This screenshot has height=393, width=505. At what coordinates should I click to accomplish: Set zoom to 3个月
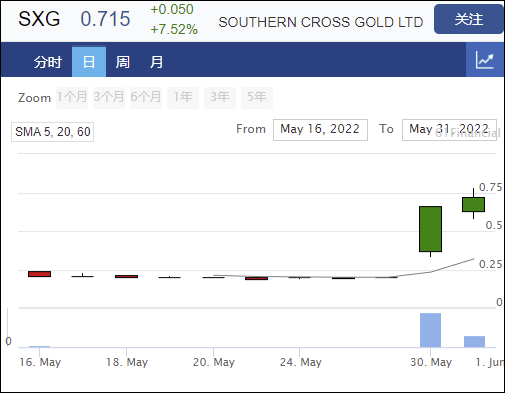[109, 97]
